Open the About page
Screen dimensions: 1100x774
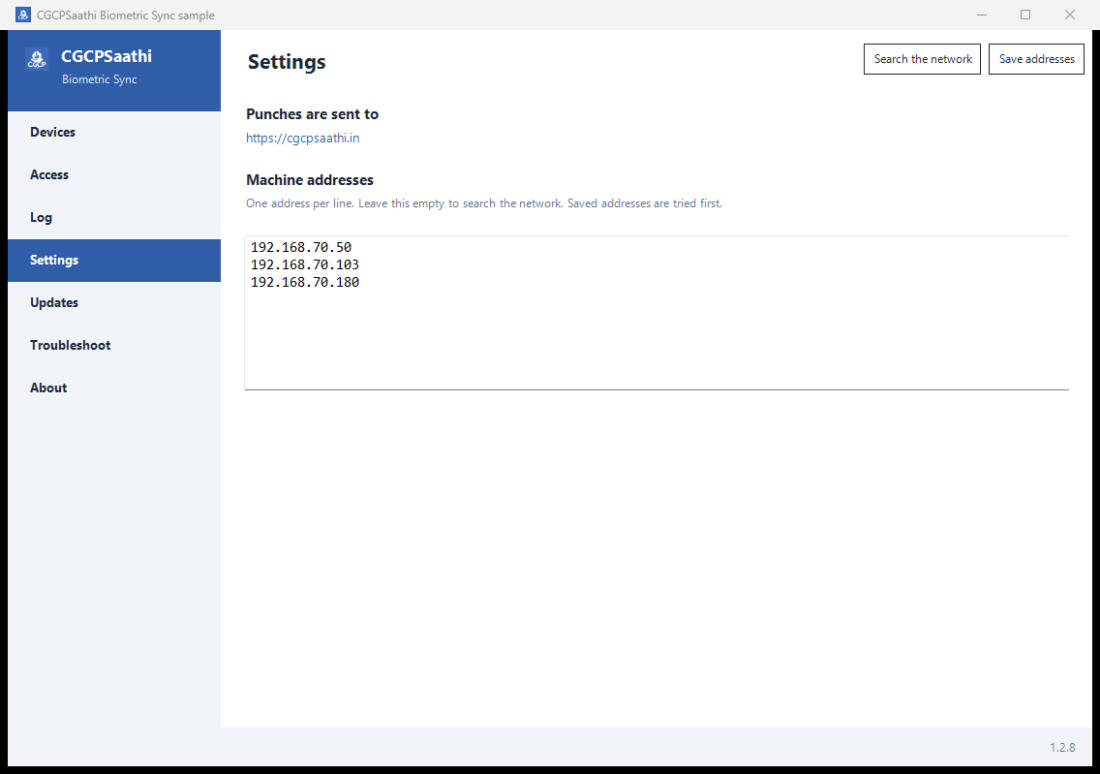pos(114,388)
